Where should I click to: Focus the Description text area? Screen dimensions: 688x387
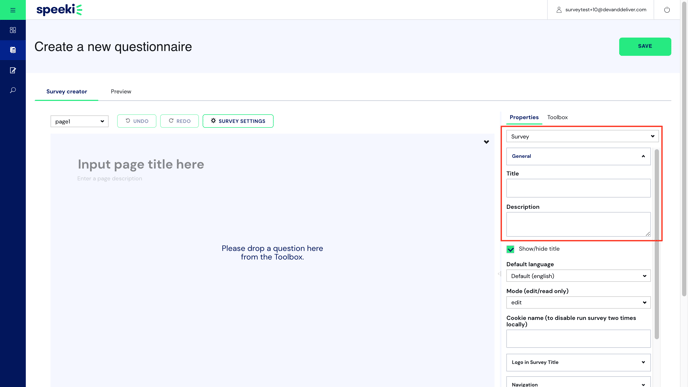[x=578, y=225]
